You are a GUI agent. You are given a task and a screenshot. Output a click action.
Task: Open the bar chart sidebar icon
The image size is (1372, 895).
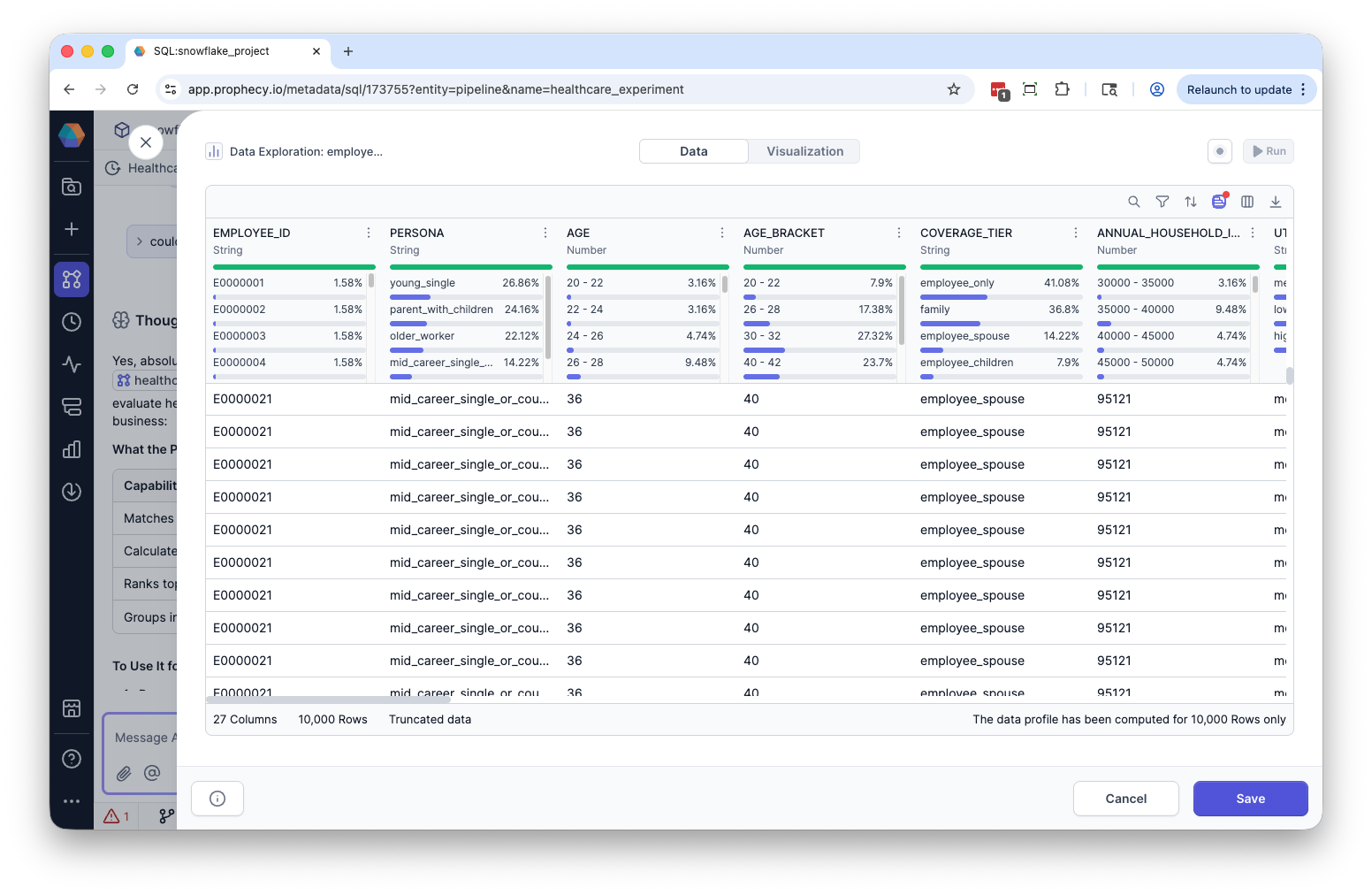click(72, 449)
